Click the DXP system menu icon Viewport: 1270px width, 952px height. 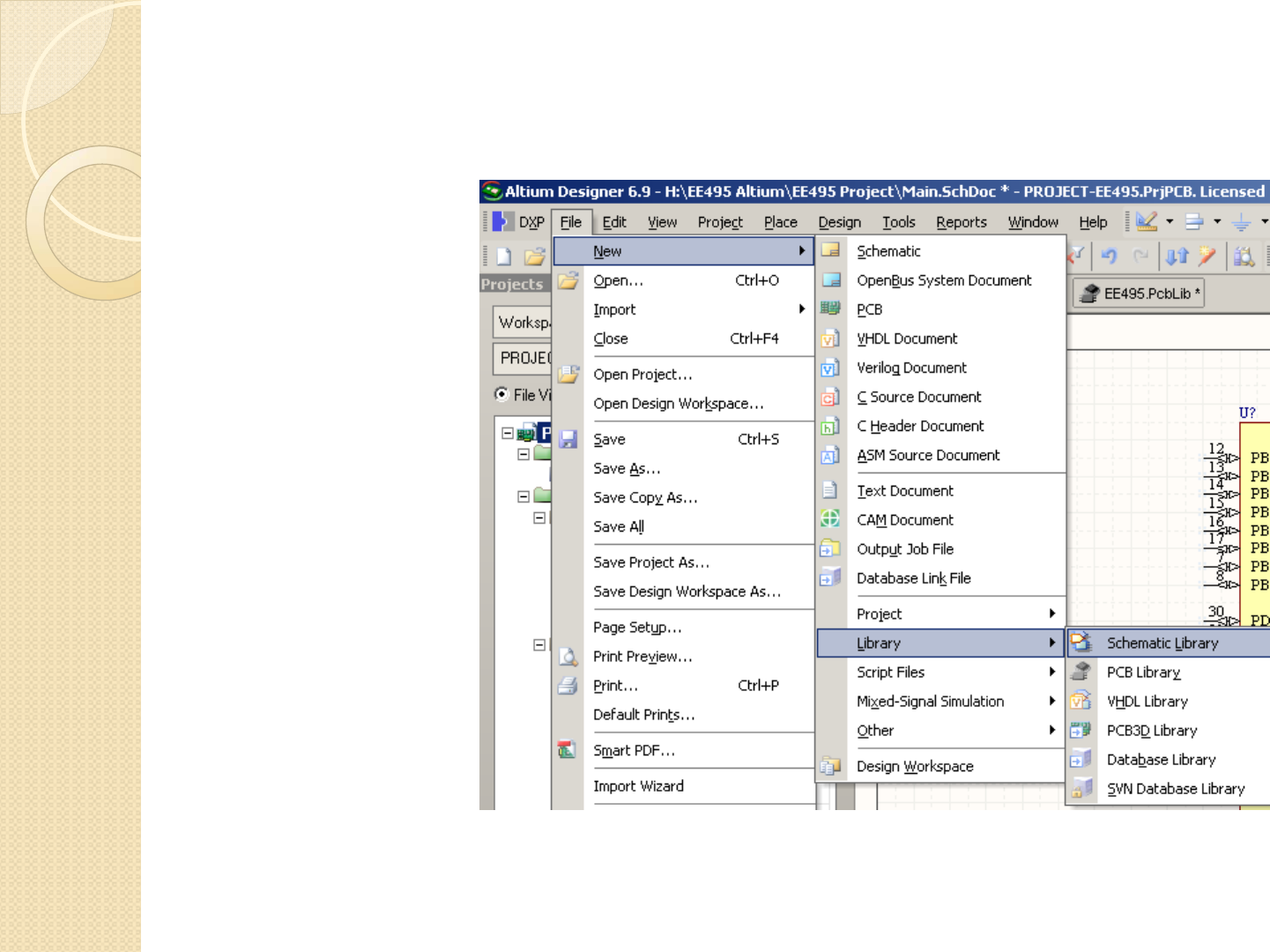(502, 221)
